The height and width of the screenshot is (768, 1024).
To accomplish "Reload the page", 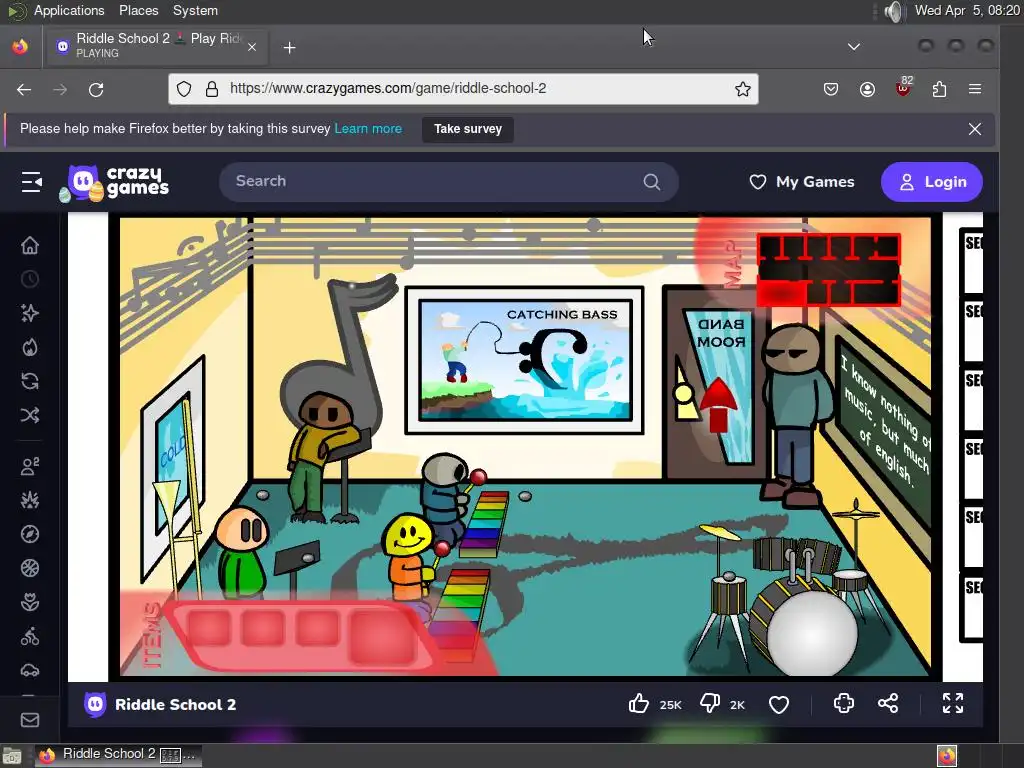I will pos(96,89).
